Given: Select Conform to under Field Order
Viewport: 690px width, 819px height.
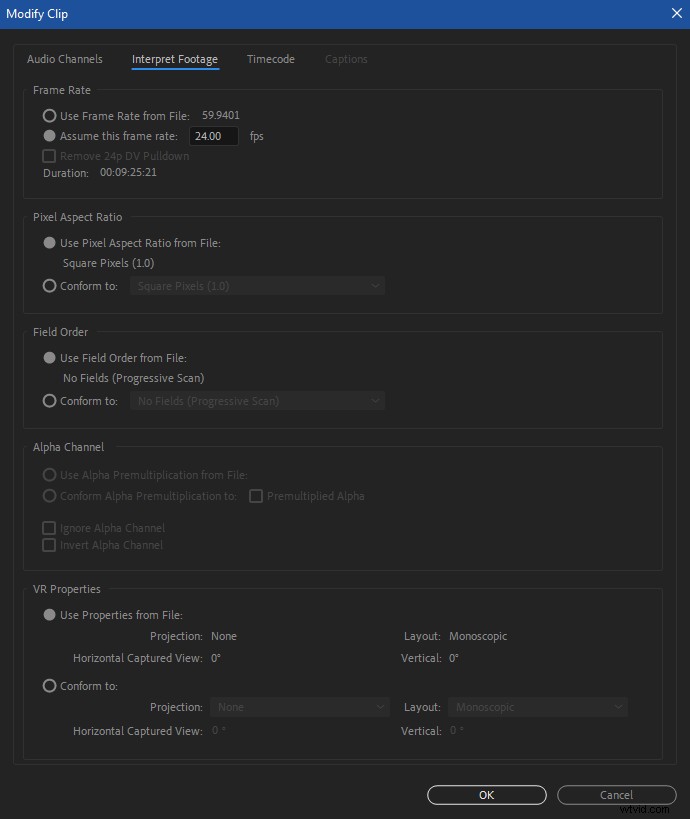Looking at the screenshot, I should point(49,400).
